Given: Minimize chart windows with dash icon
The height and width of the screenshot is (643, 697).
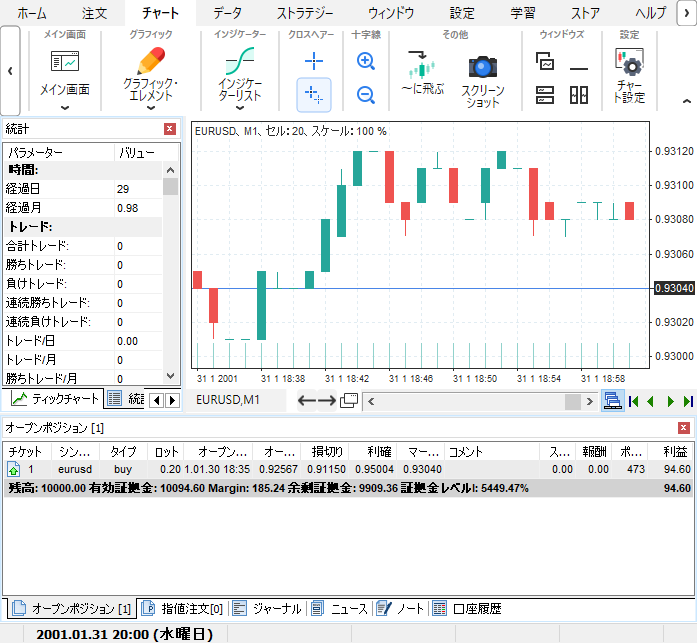Looking at the screenshot, I should [579, 68].
